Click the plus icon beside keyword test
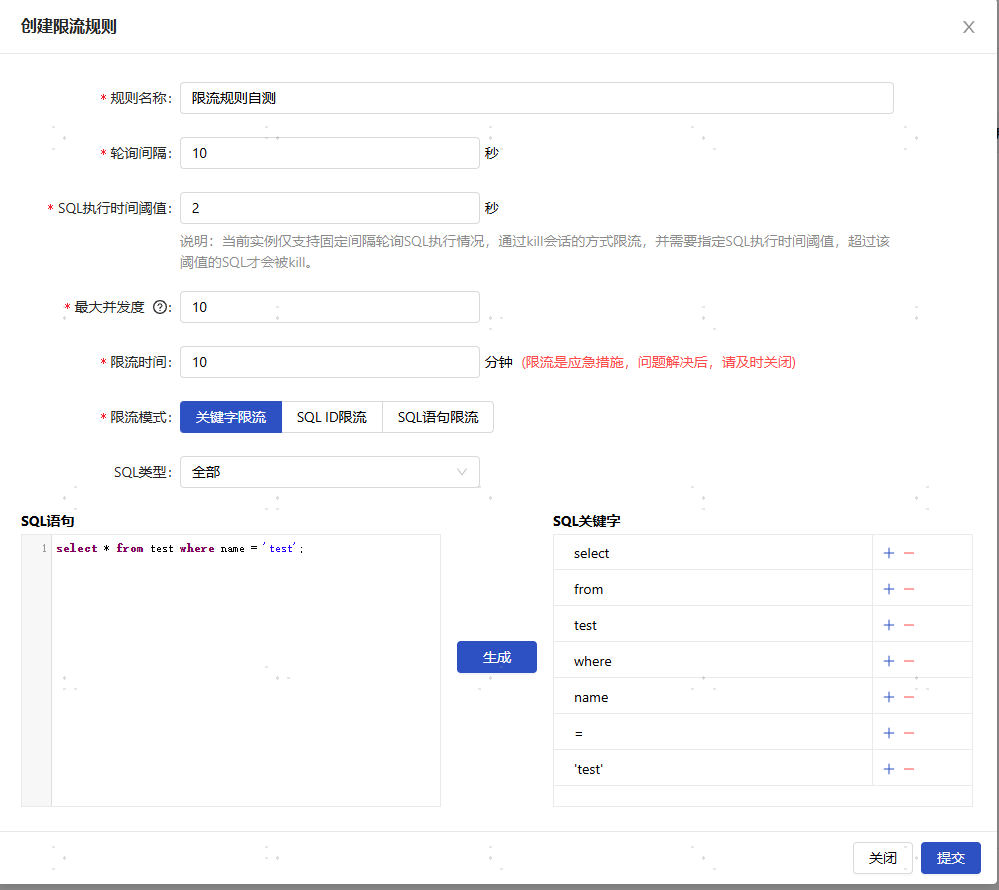Screen dimensions: 999x890 (x=889, y=625)
